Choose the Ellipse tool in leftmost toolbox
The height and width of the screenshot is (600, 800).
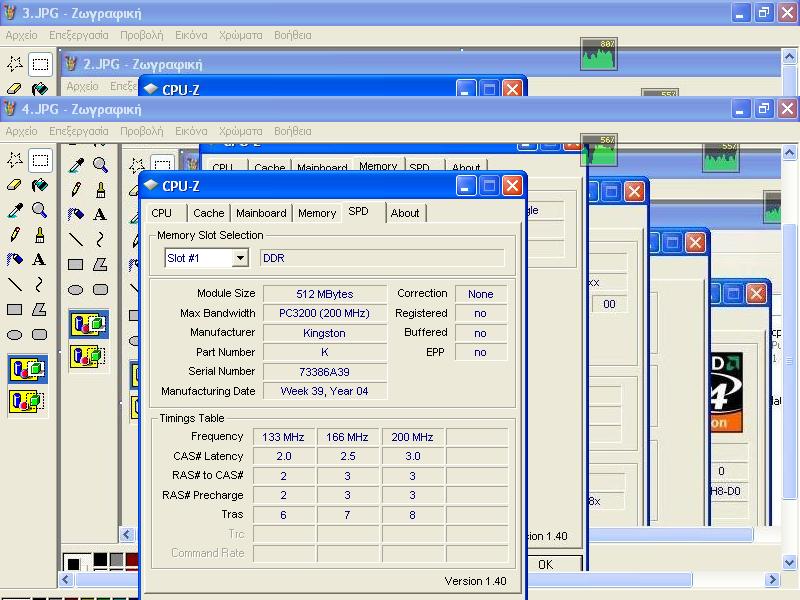pyautogui.click(x=15, y=335)
